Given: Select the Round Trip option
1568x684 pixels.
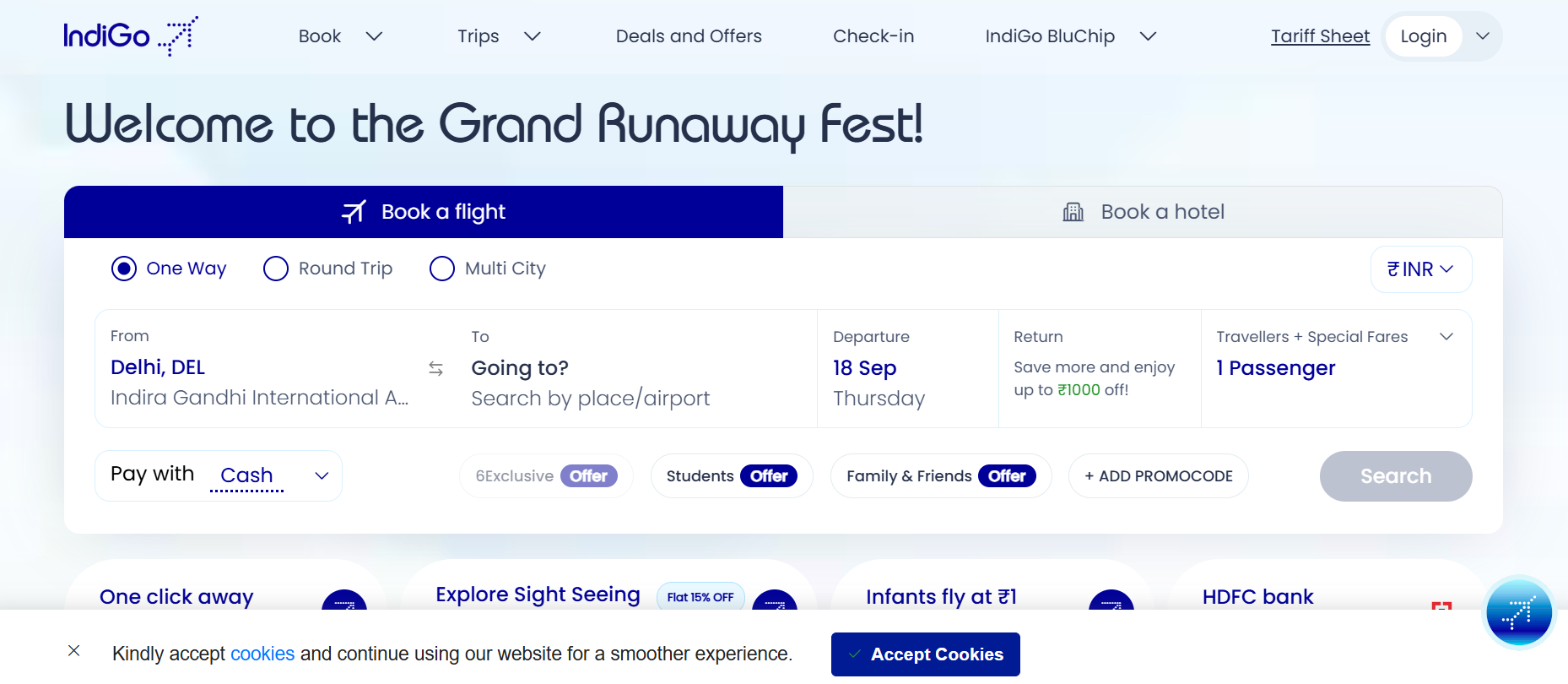Looking at the screenshot, I should (276, 269).
